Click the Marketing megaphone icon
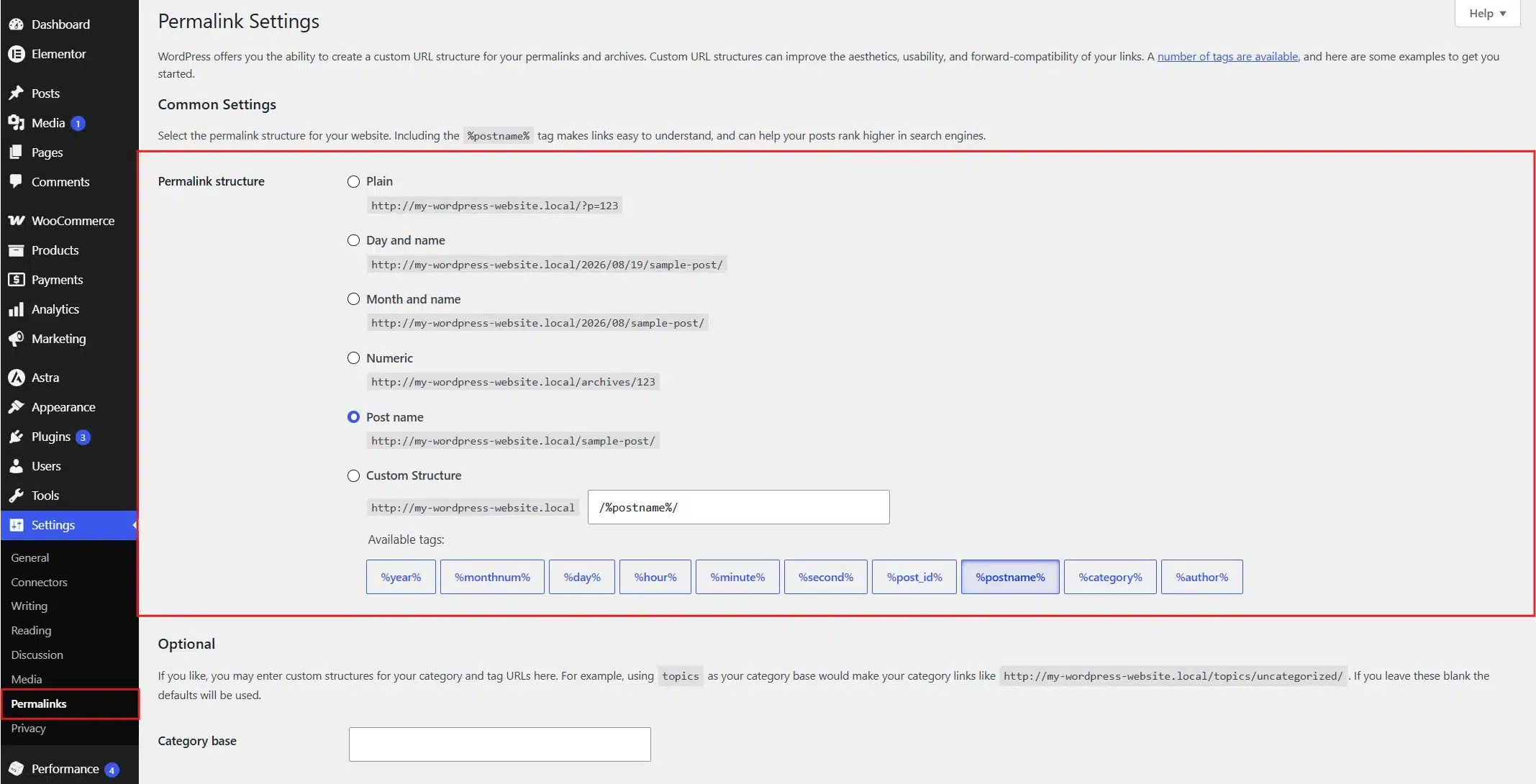Viewport: 1536px width, 784px height. coord(16,339)
